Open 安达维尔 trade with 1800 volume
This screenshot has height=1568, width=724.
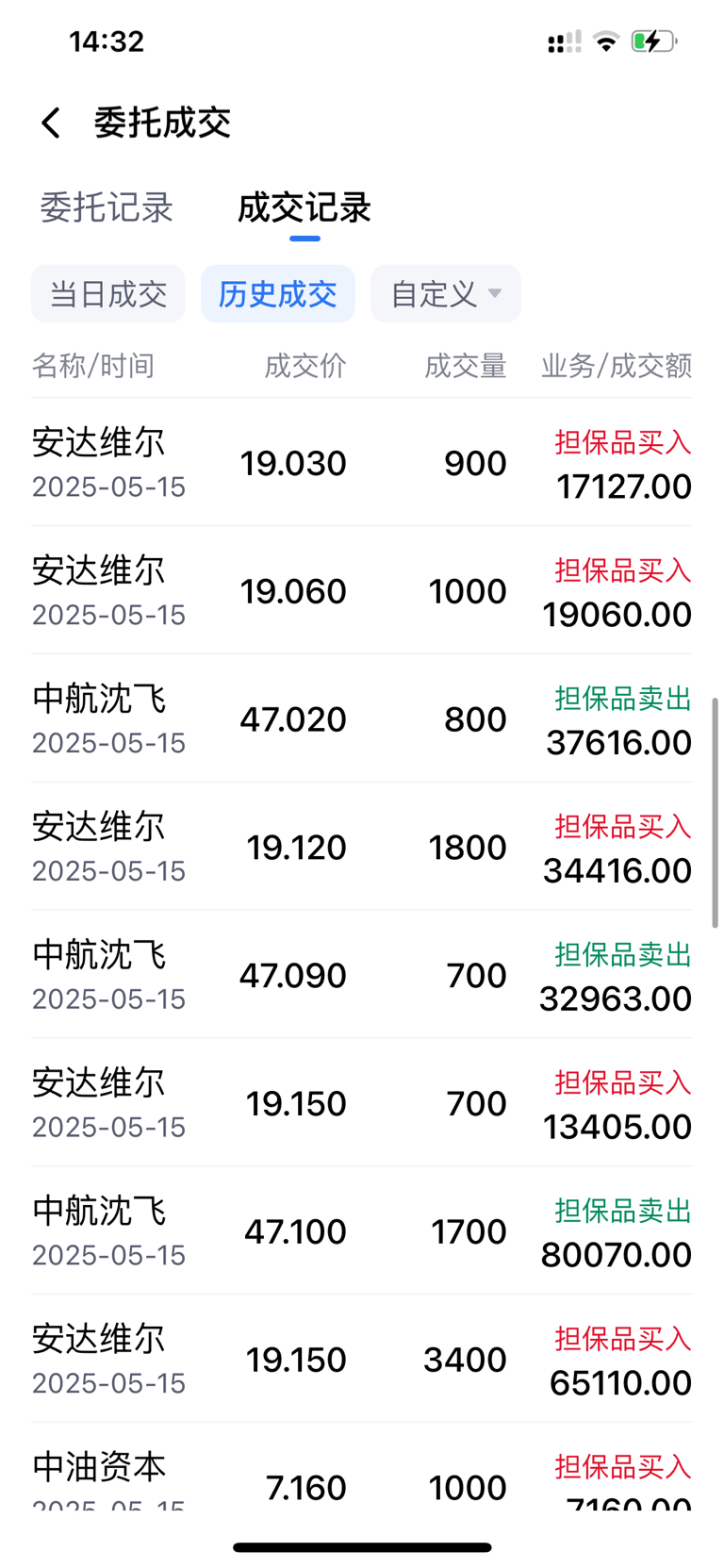click(x=362, y=848)
